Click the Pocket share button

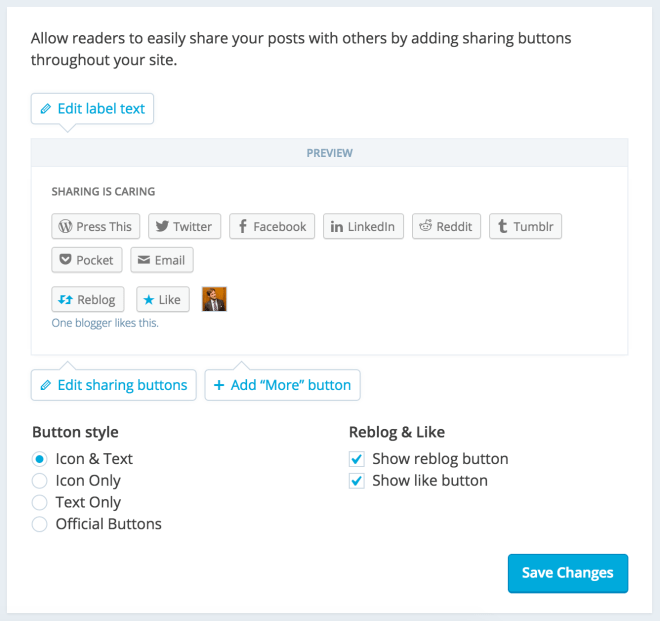(87, 260)
